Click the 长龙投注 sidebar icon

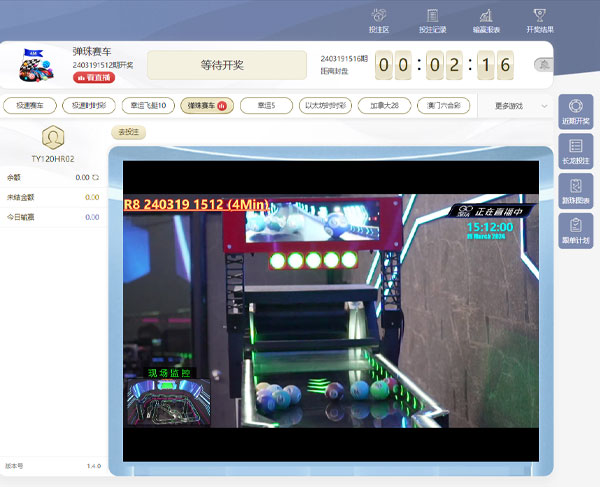coord(575,152)
